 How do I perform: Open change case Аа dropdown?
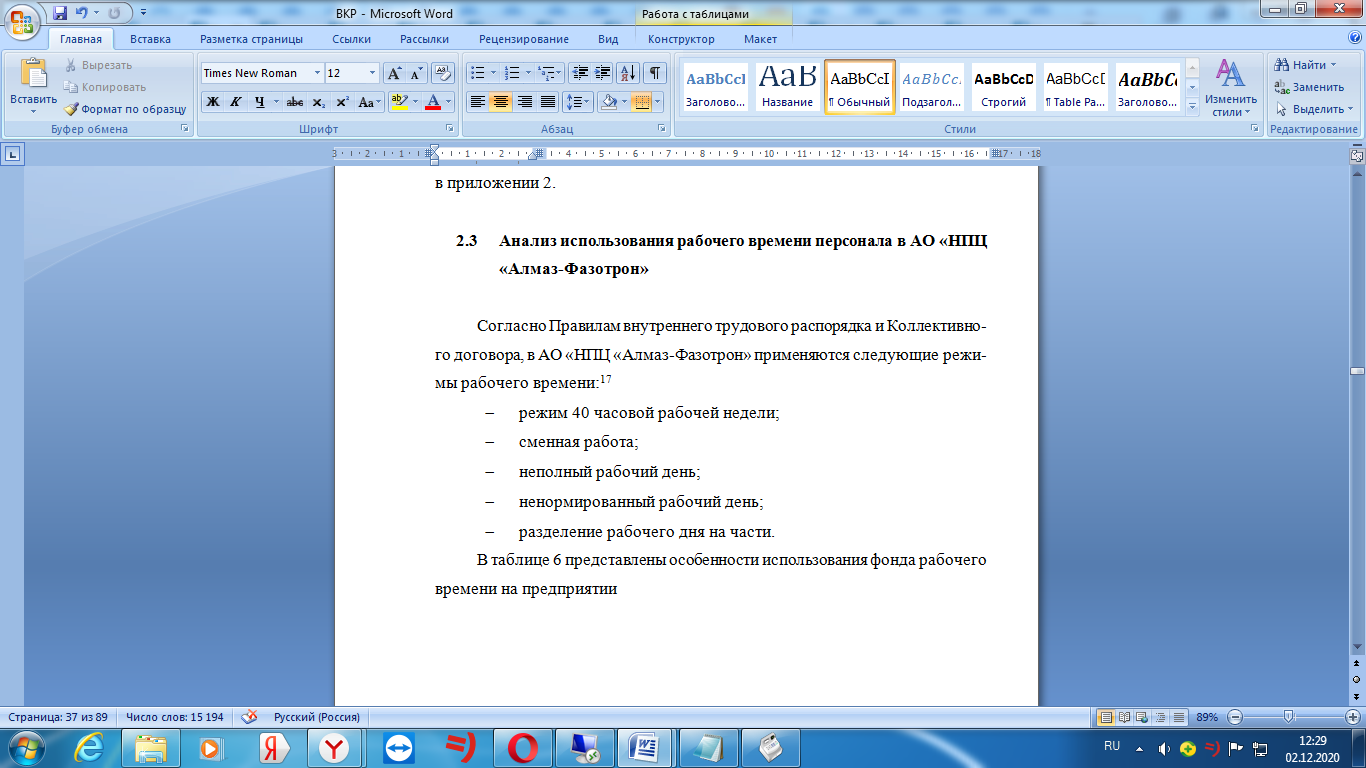(369, 102)
